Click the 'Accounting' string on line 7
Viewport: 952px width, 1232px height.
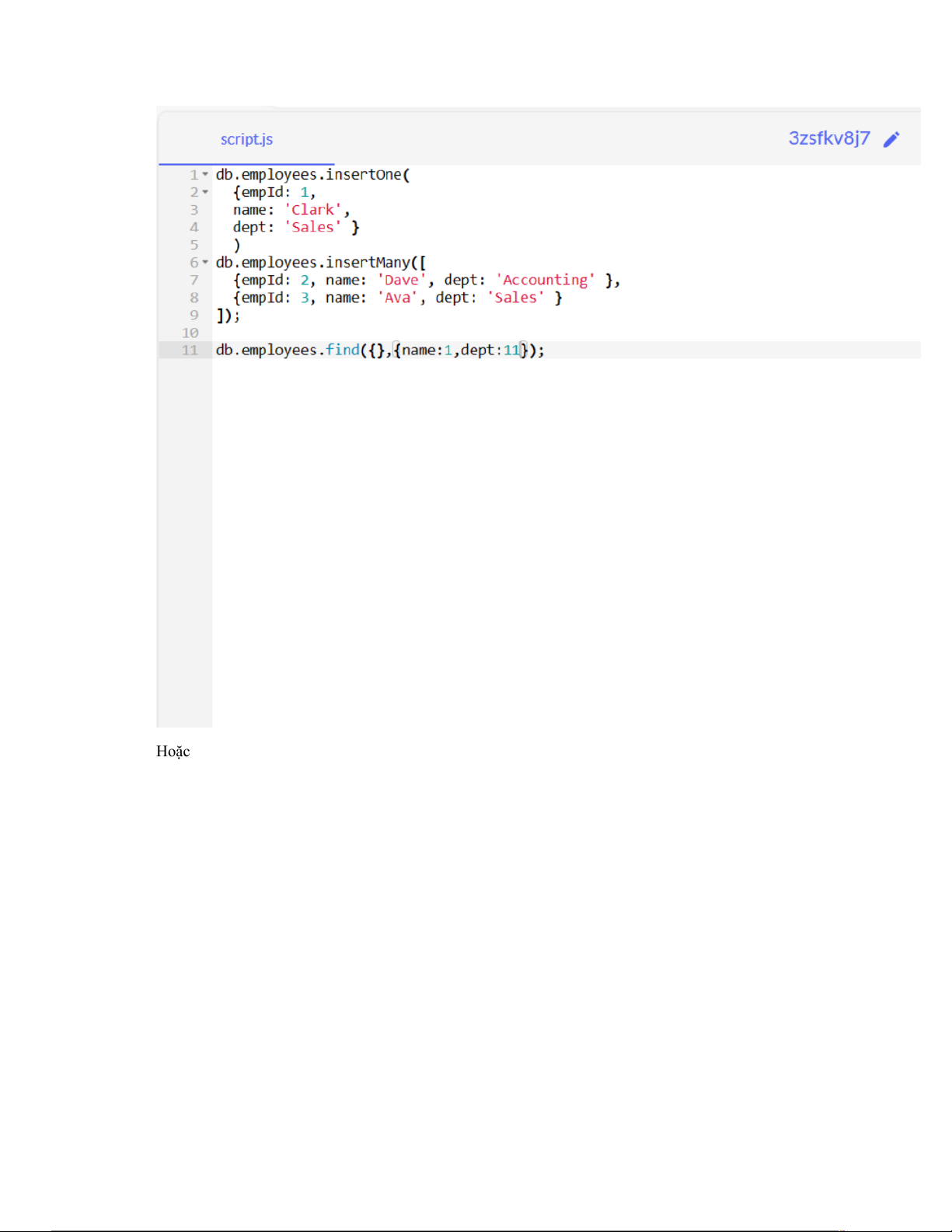point(545,280)
